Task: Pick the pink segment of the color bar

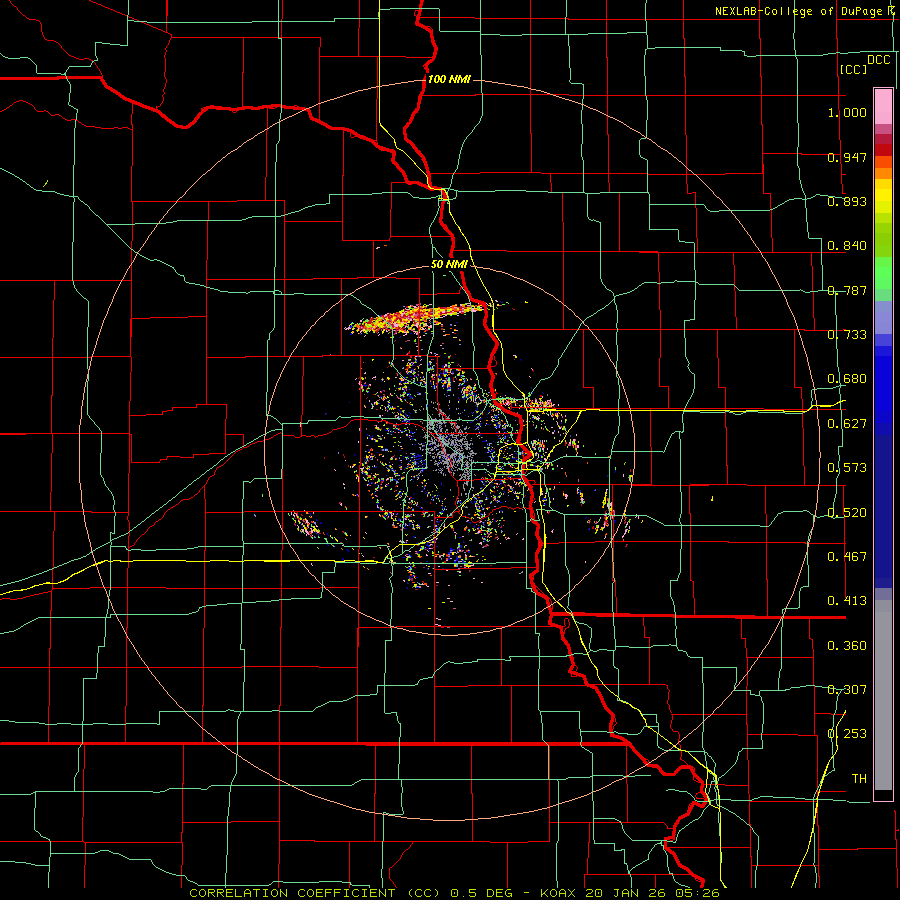Action: 883,106
